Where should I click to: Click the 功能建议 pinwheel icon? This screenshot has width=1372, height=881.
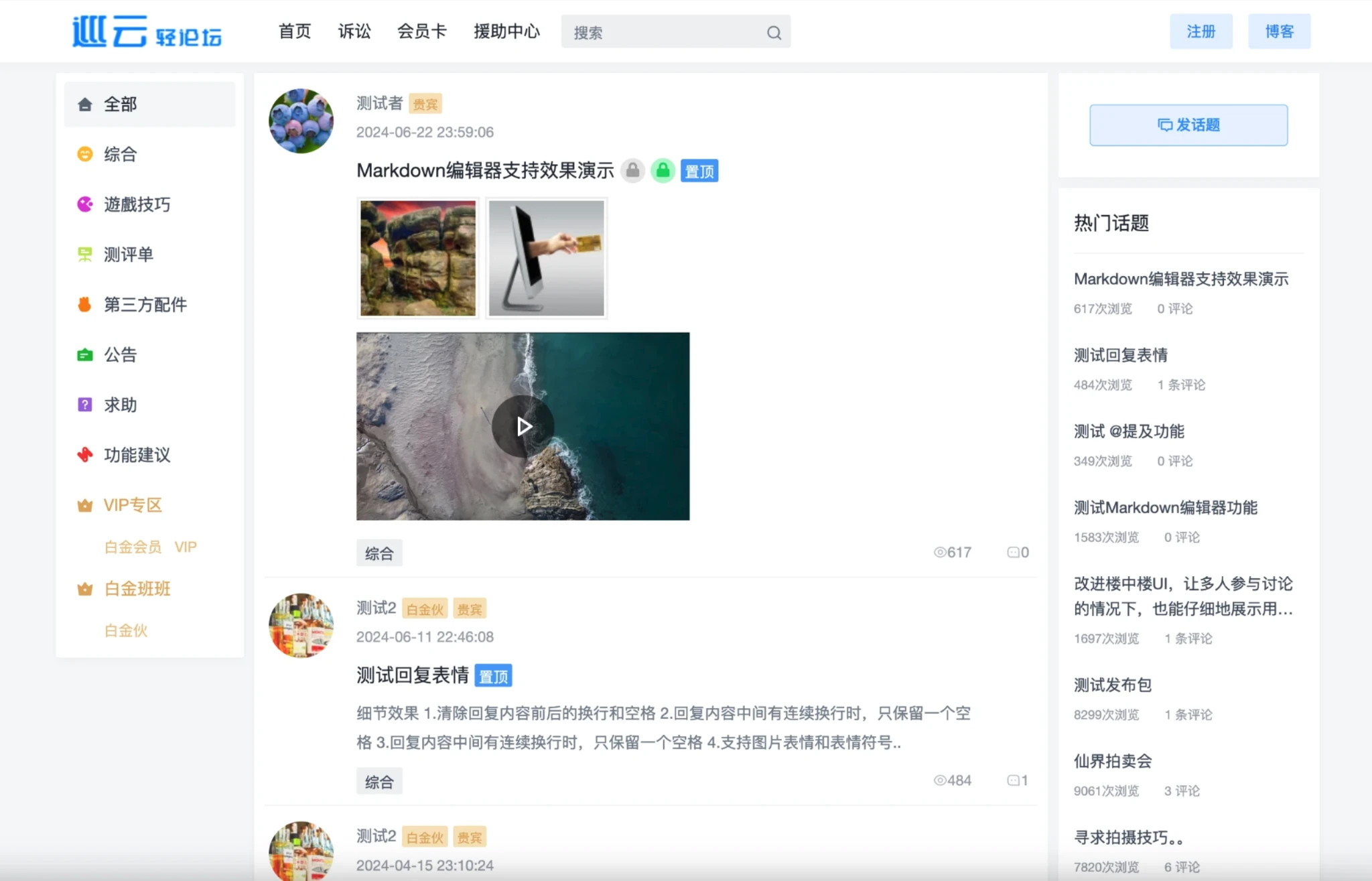point(85,455)
